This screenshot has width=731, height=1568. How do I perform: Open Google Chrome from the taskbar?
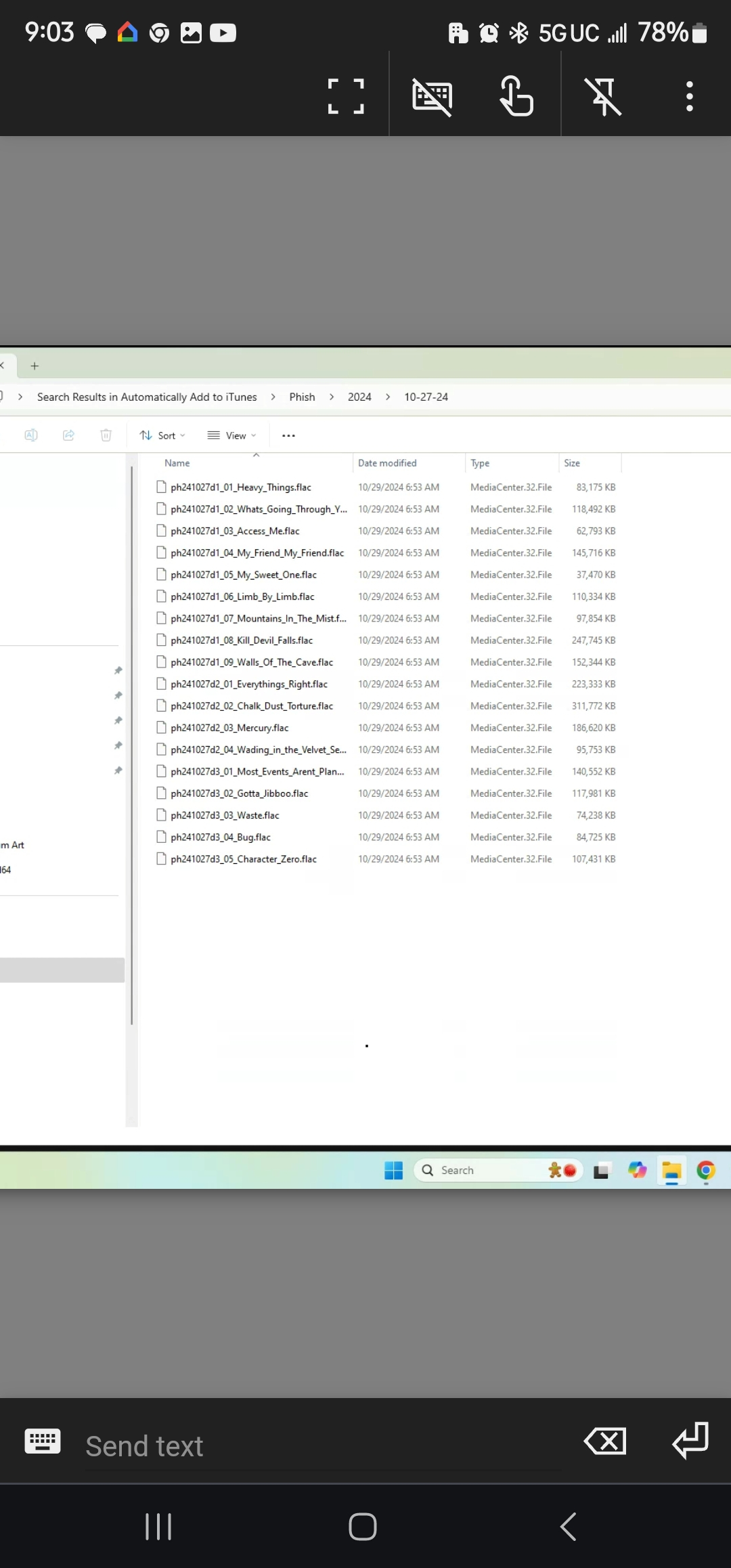tap(705, 1170)
